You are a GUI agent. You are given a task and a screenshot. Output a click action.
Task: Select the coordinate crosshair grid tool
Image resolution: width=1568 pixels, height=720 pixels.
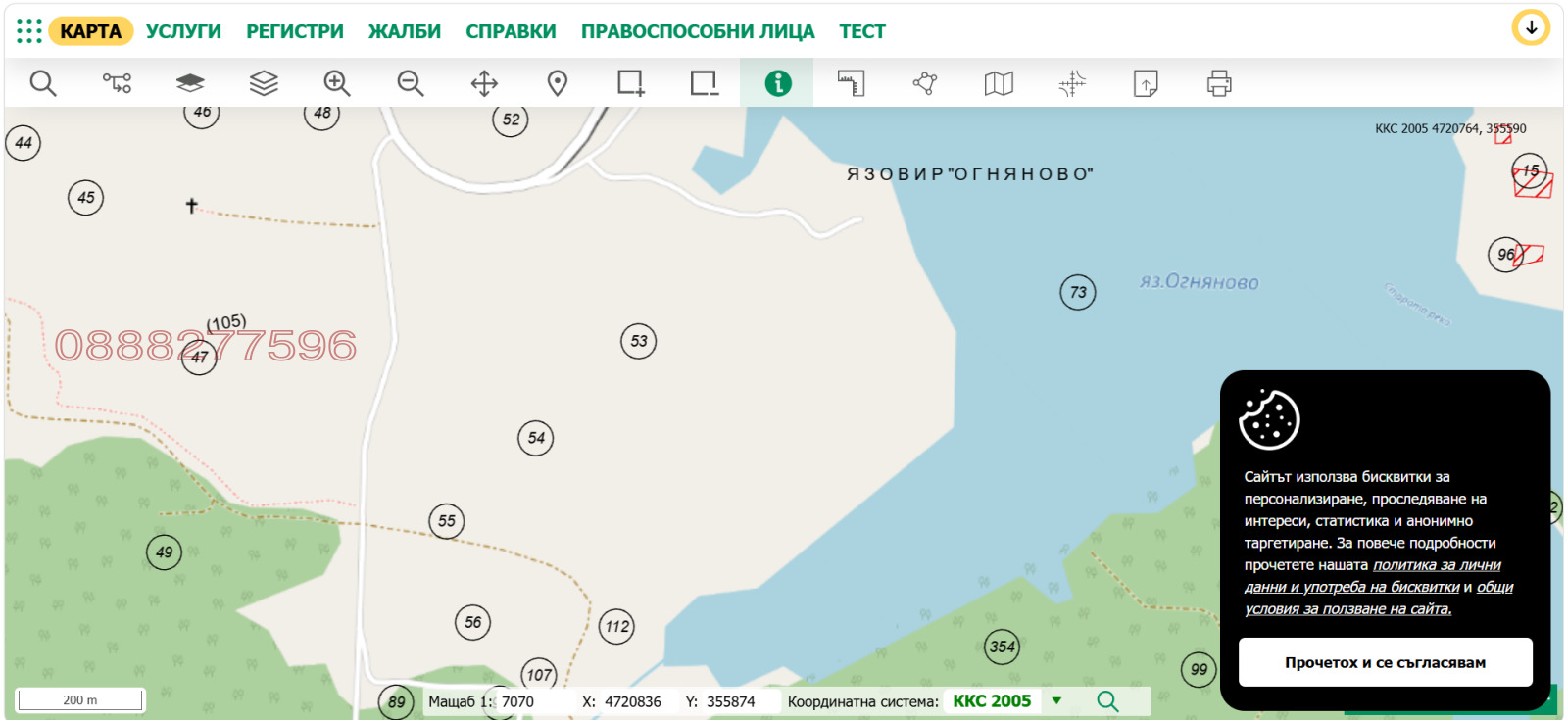pyautogui.click(x=1072, y=83)
